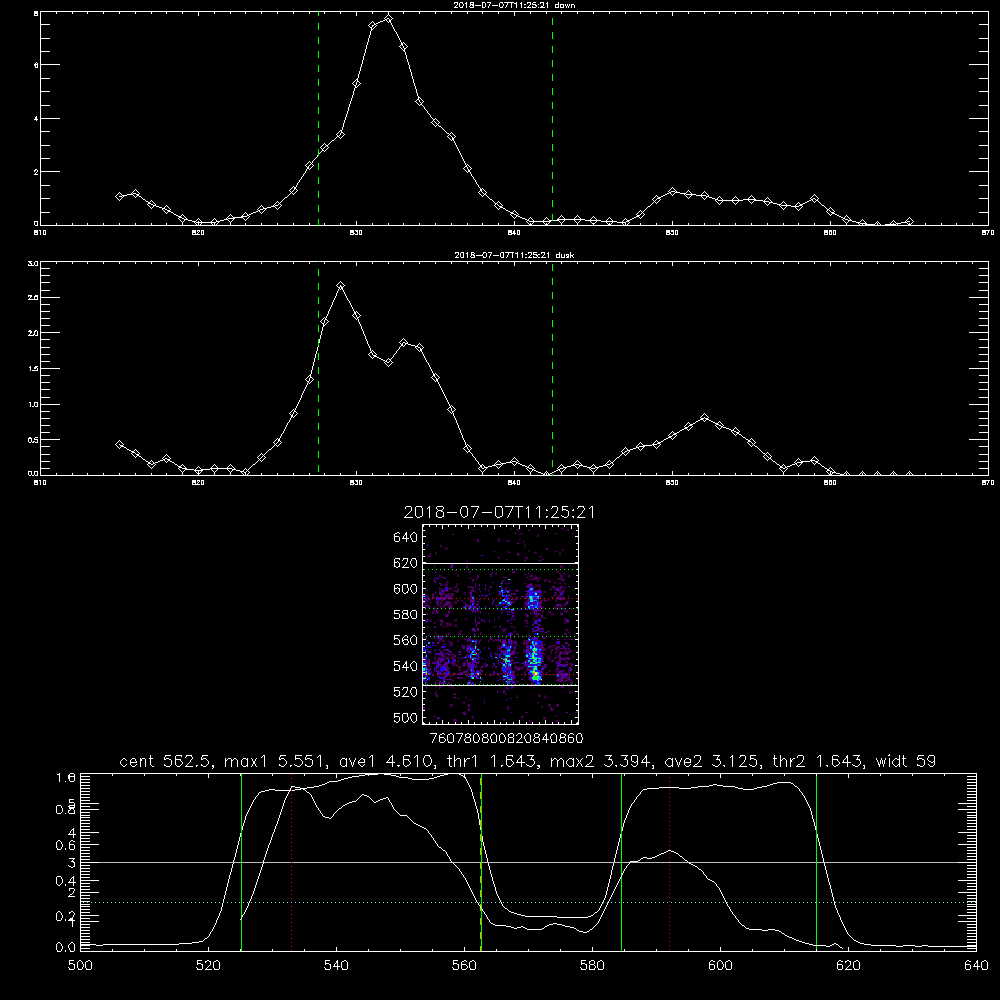Image resolution: width=1000 pixels, height=1000 pixels.
Task: Click the '2018-07-07T11:25:21 dusk' plot title
Action: 514,255
